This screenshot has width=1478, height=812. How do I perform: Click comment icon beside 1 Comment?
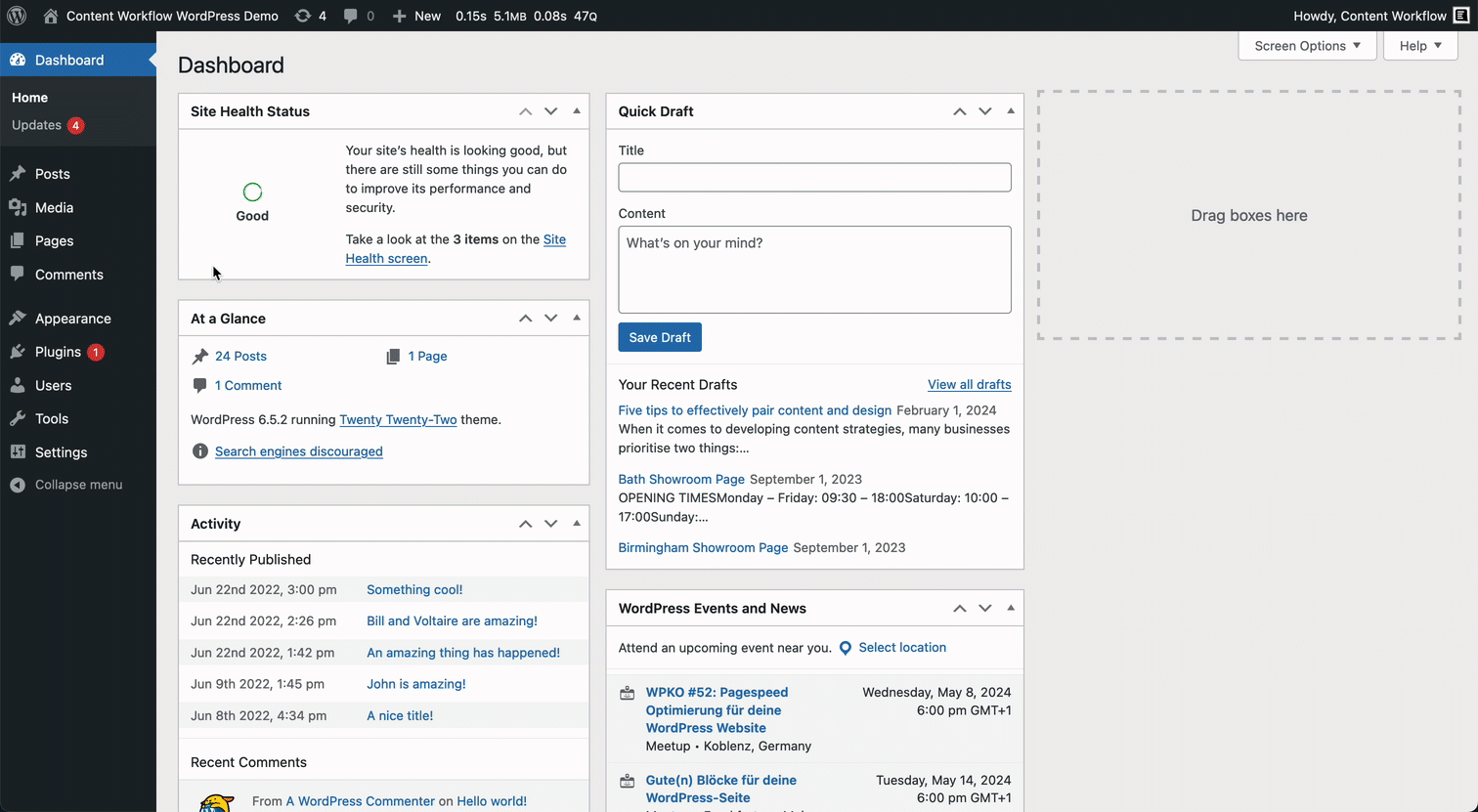(200, 386)
